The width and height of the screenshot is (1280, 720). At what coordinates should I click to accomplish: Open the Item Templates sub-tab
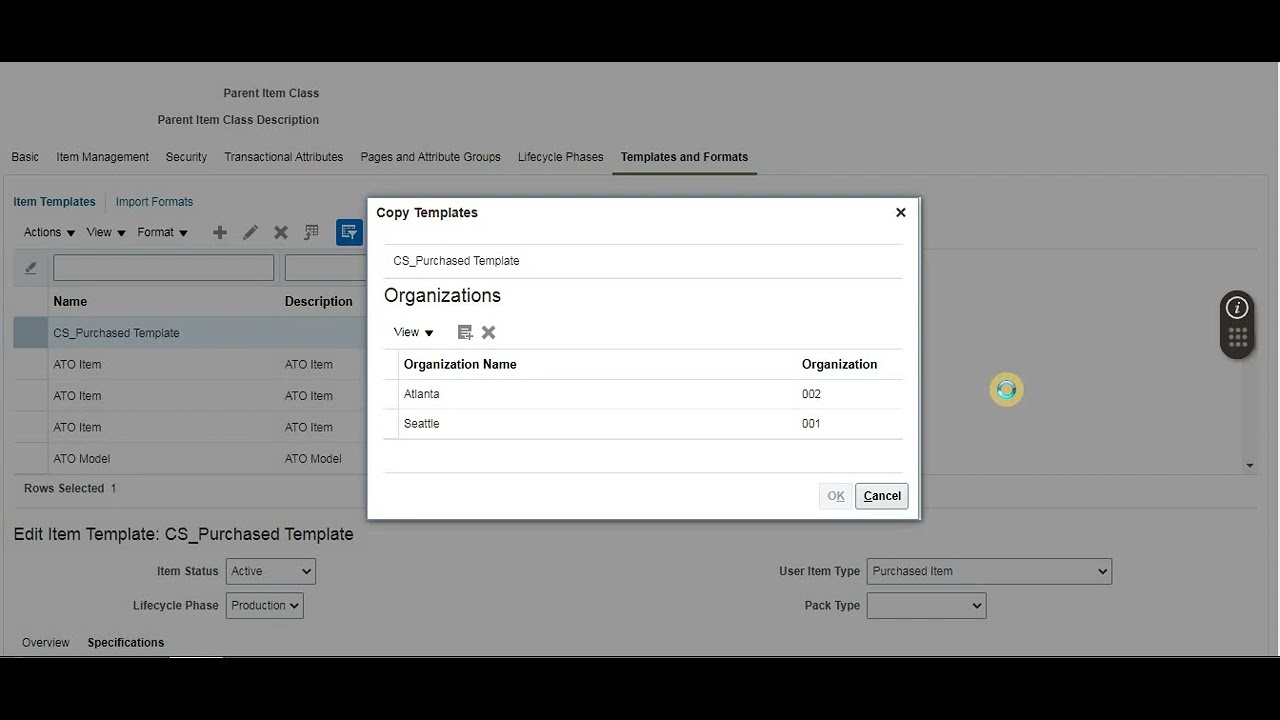click(x=54, y=202)
